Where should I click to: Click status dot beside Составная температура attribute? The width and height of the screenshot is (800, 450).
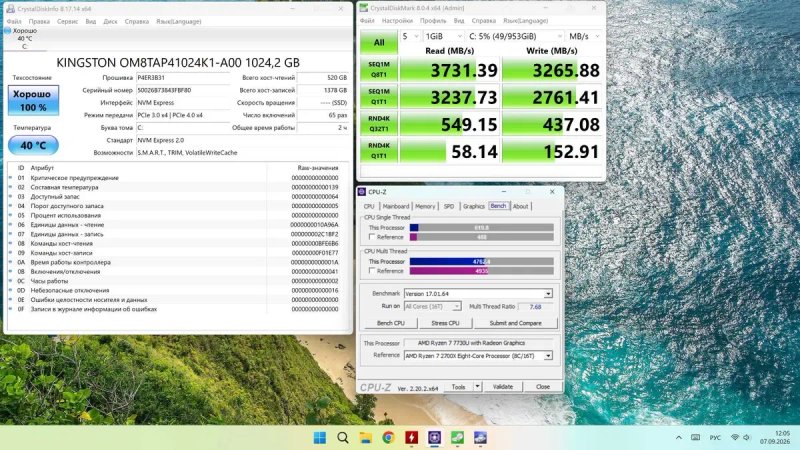click(x=10, y=187)
